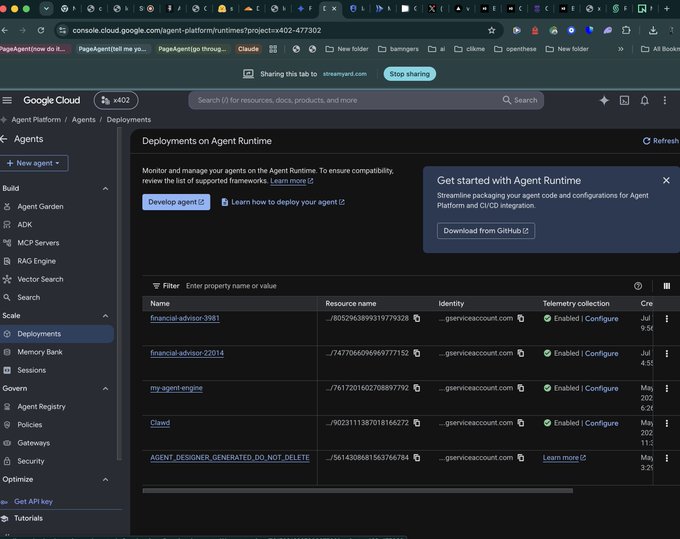This screenshot has width=680, height=539.
Task: Open Policies in the sidebar
Action: [29, 425]
